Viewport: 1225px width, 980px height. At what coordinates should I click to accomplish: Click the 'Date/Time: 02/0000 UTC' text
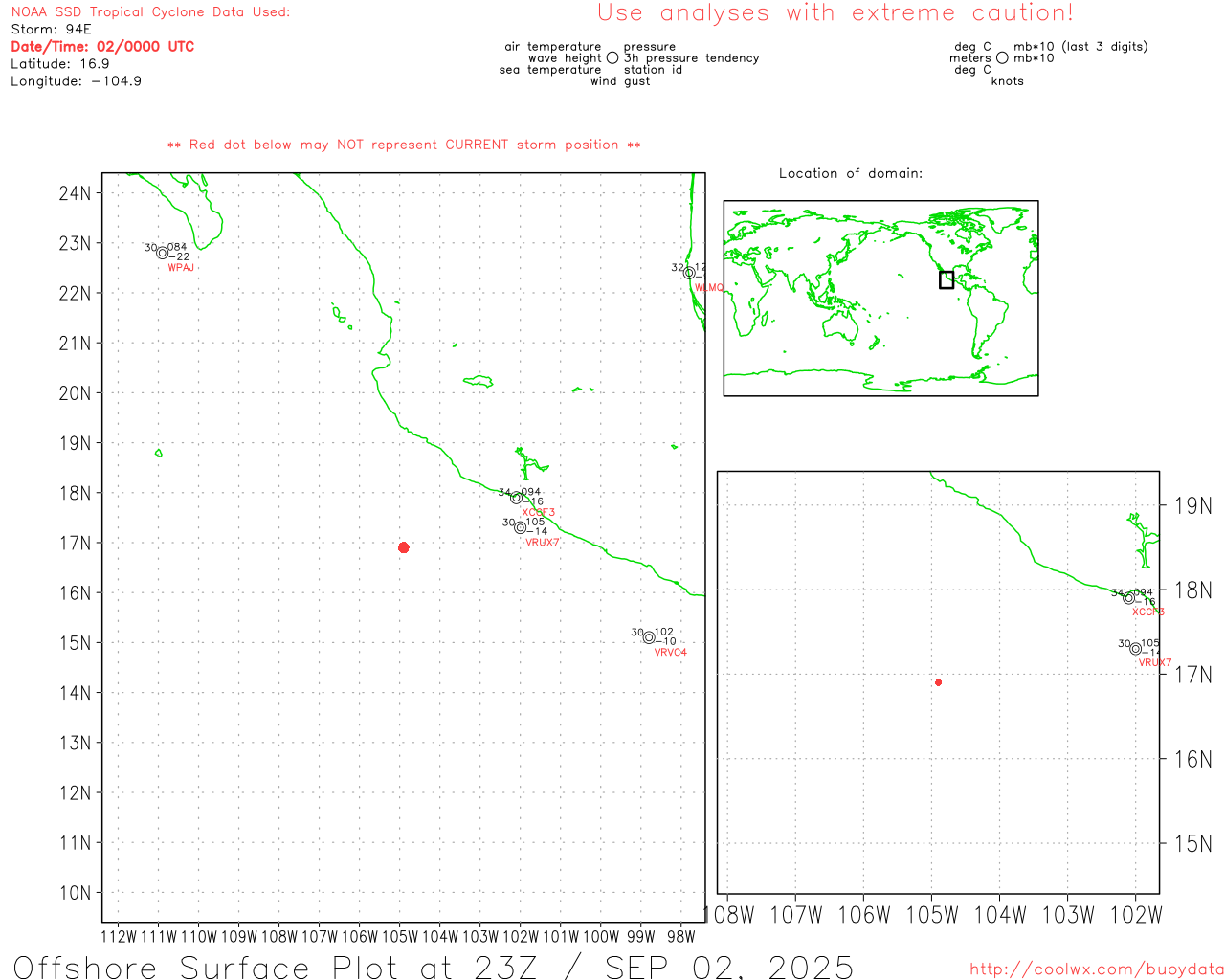(x=102, y=47)
